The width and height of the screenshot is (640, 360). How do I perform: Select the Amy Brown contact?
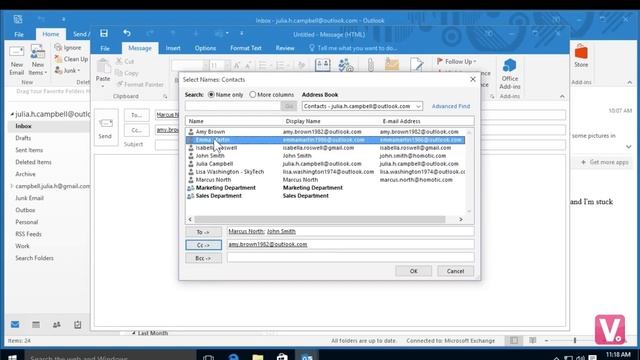pyautogui.click(x=325, y=132)
